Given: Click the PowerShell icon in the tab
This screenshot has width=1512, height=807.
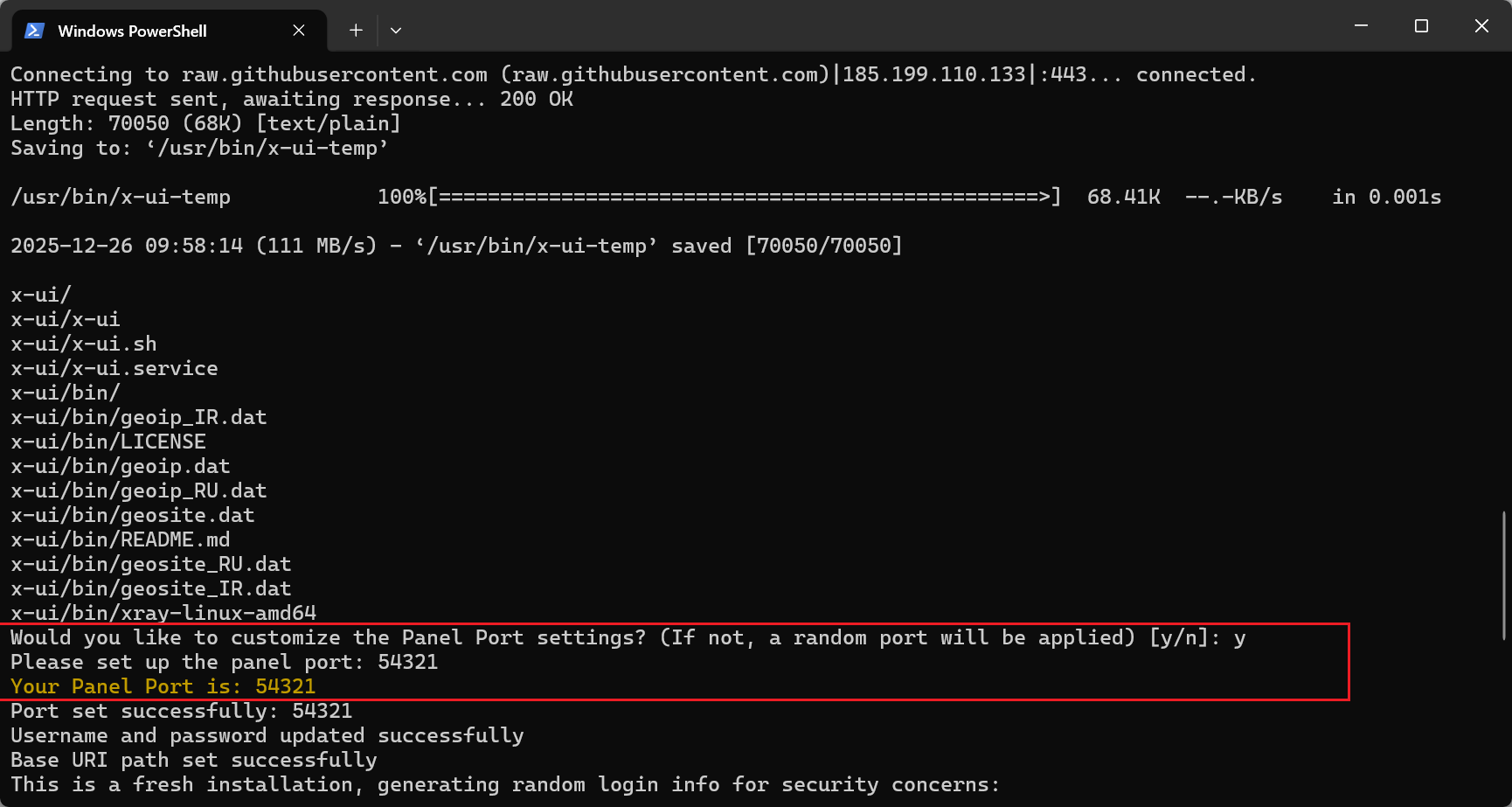Looking at the screenshot, I should pyautogui.click(x=34, y=31).
